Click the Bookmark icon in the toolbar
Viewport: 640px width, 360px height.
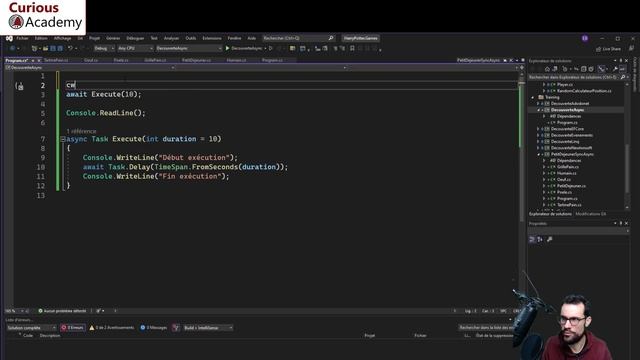pyautogui.click(x=352, y=48)
